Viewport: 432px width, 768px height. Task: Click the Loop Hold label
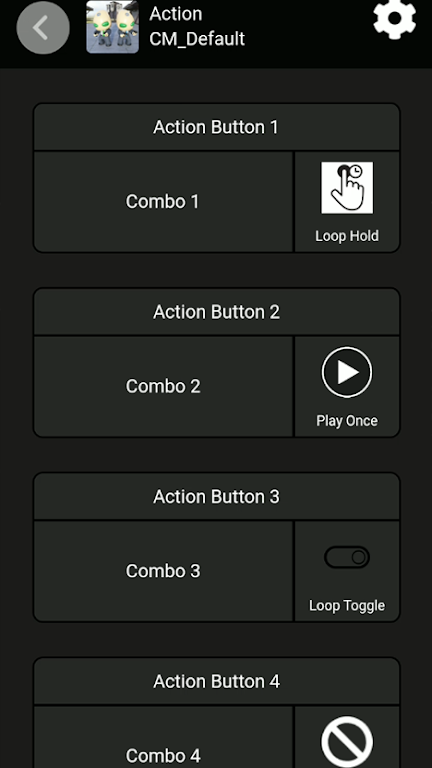(347, 236)
